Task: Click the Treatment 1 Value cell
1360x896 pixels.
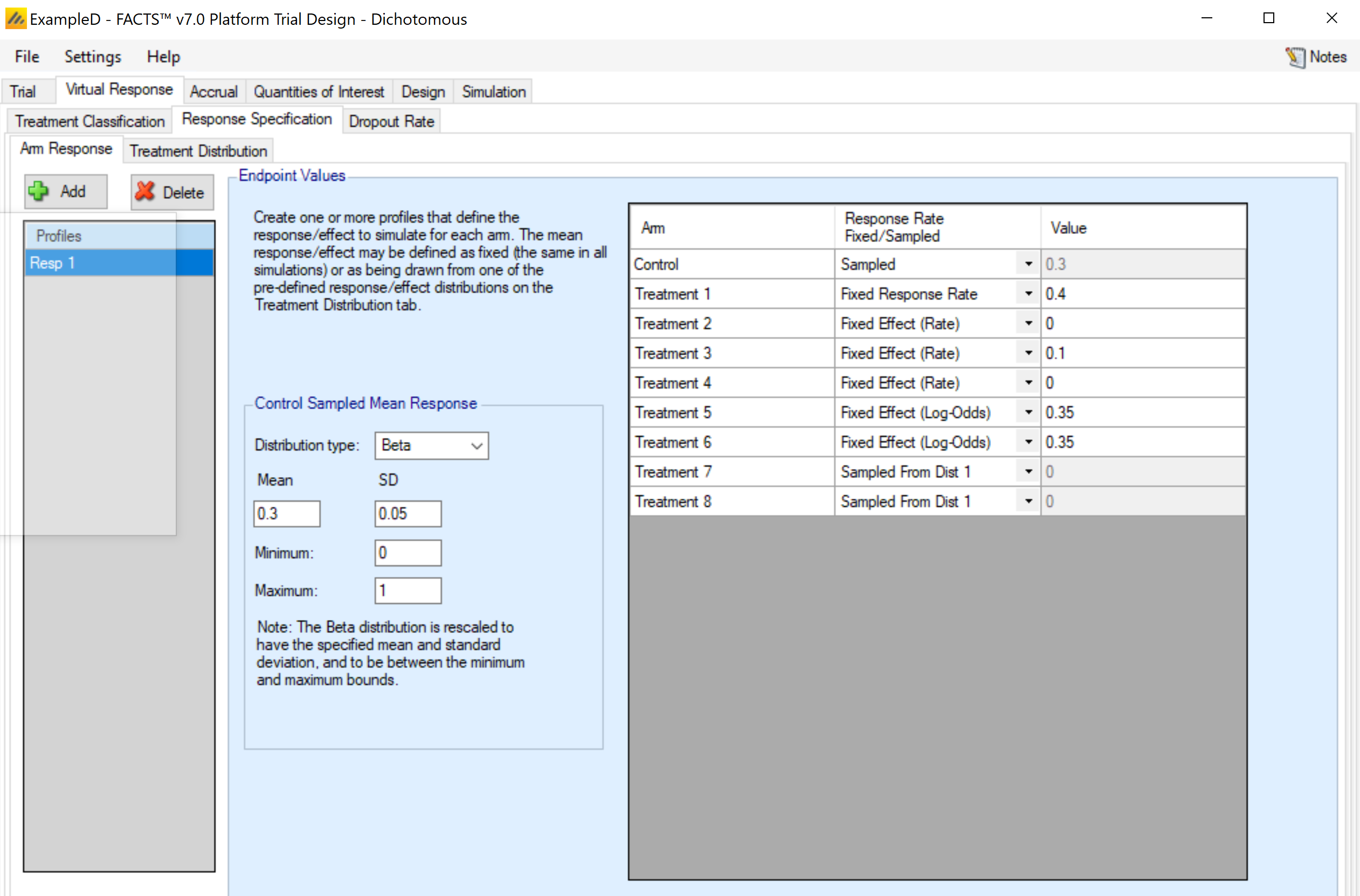Action: pos(1142,294)
